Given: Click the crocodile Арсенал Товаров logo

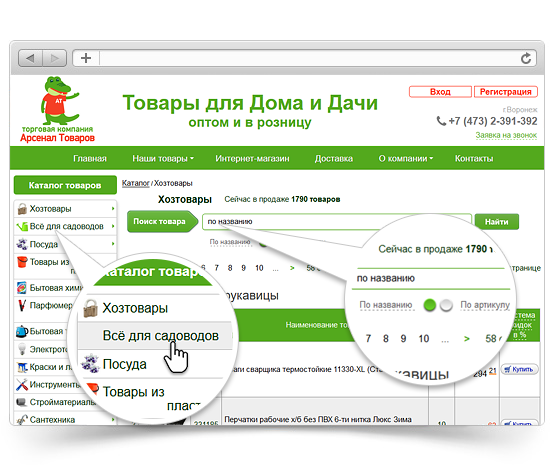Looking at the screenshot, I should [58, 109].
